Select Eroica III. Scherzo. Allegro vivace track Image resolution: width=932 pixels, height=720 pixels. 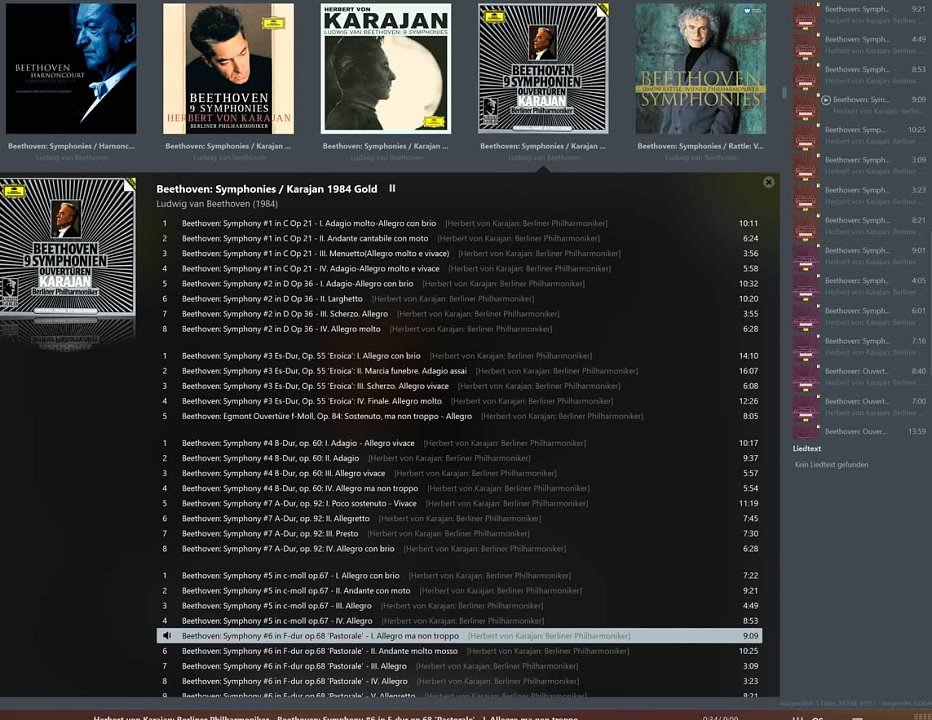point(459,386)
